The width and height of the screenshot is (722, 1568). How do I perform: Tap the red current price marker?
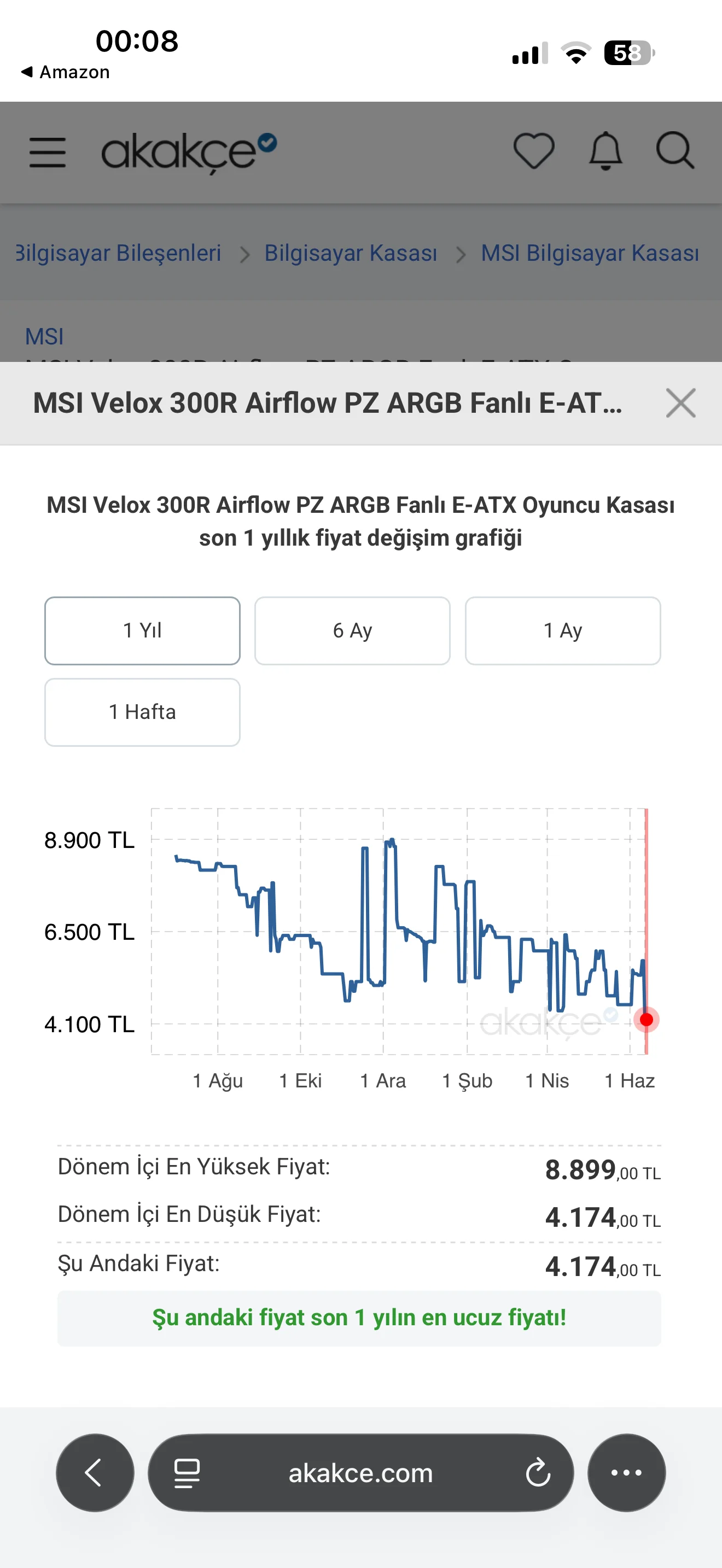(x=647, y=1019)
